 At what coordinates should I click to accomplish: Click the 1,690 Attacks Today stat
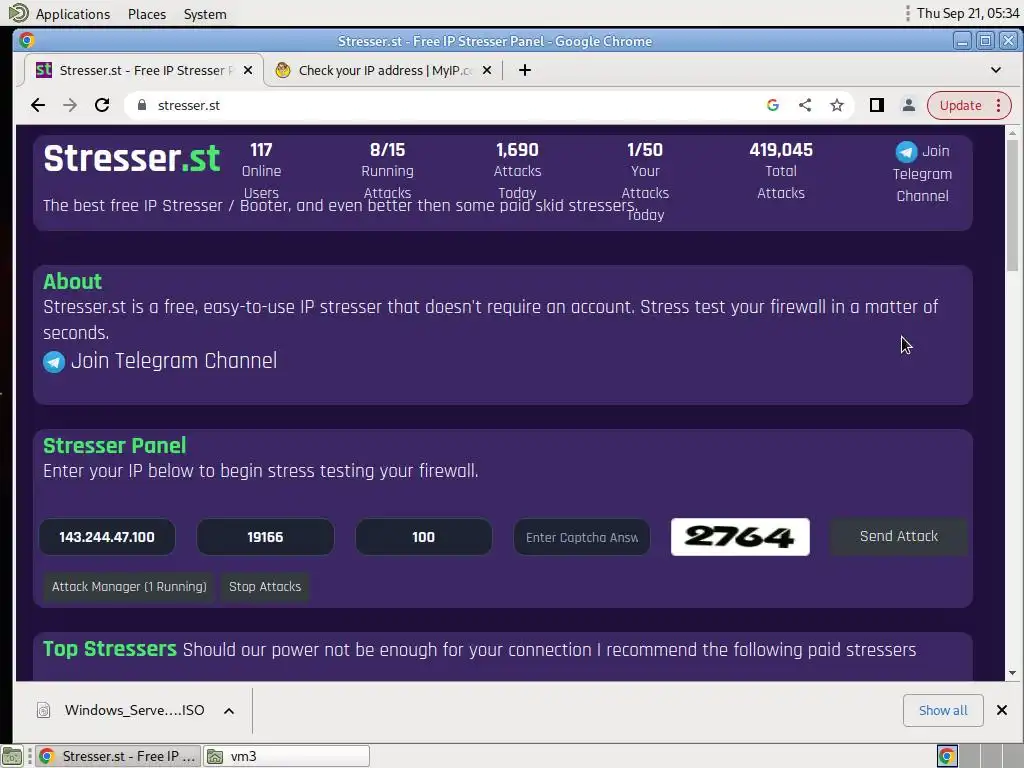(517, 171)
